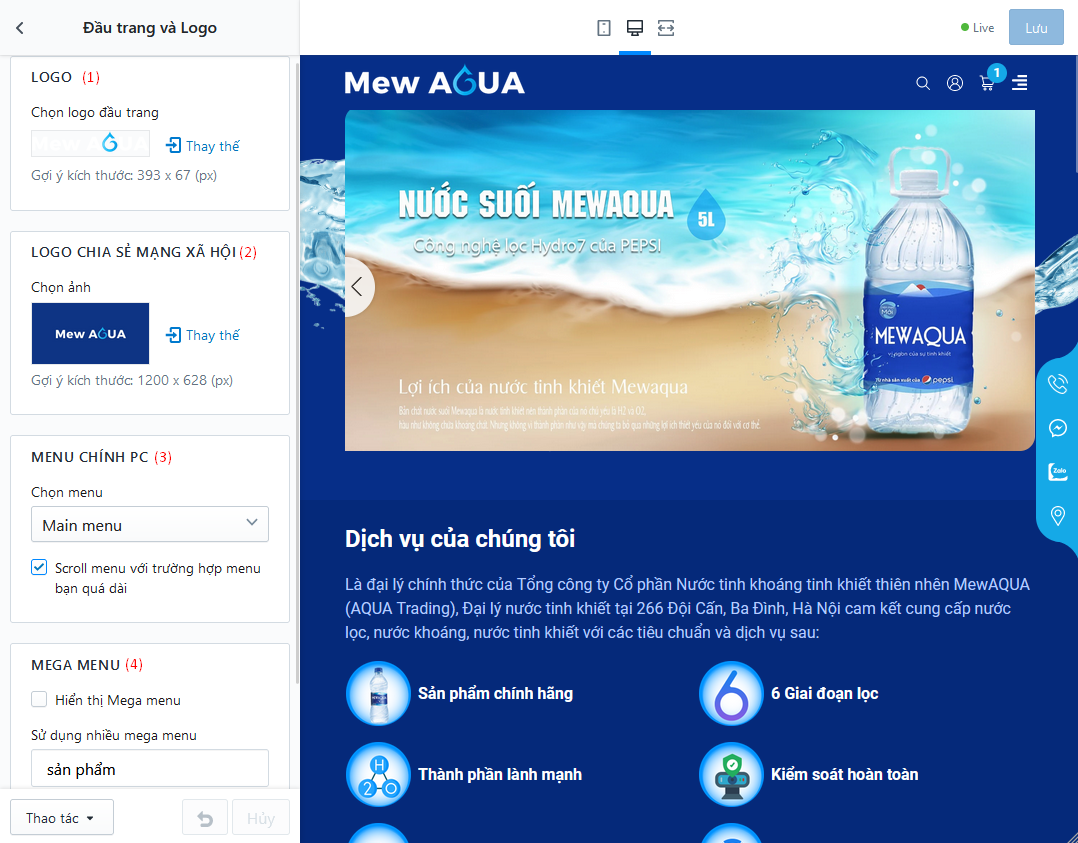Click the Hủy cancel button
1078x843 pixels.
[x=261, y=818]
